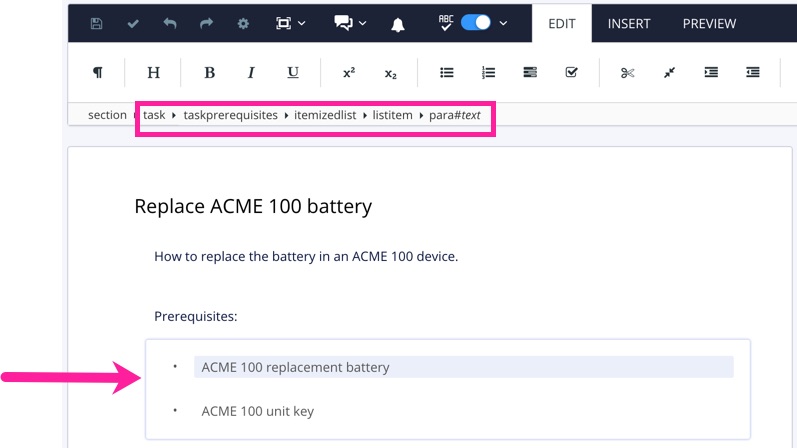This screenshot has height=448, width=797.
Task: Switch to the INSERT tab
Action: [629, 23]
